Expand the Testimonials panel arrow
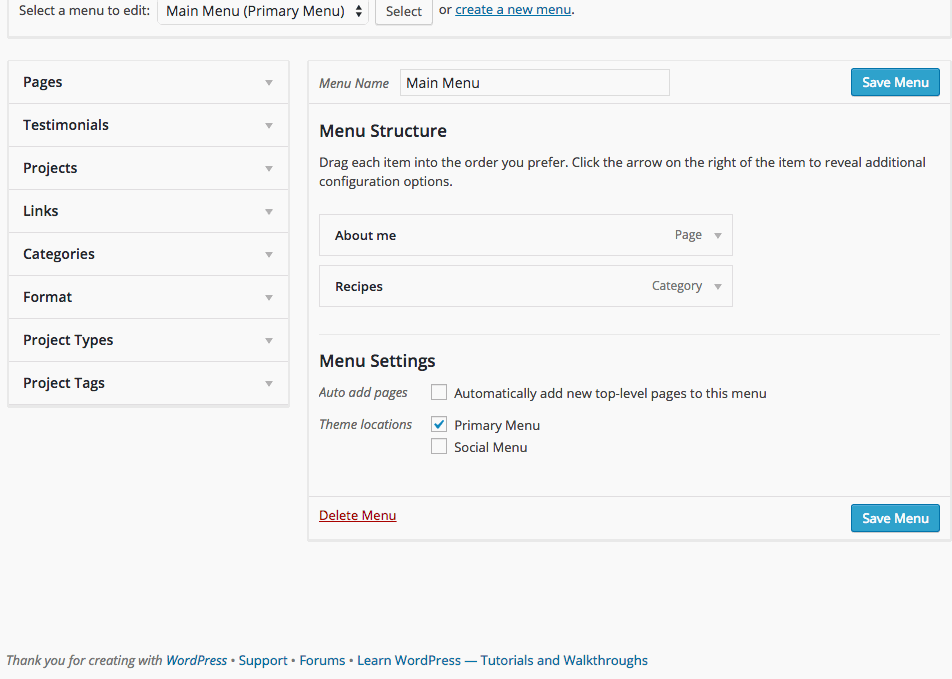 269,126
